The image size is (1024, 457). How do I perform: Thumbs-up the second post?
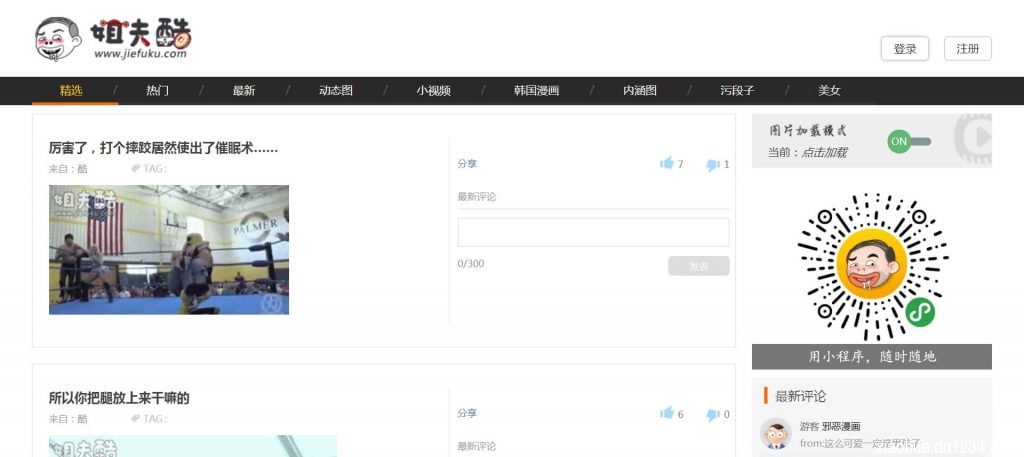[x=667, y=414]
